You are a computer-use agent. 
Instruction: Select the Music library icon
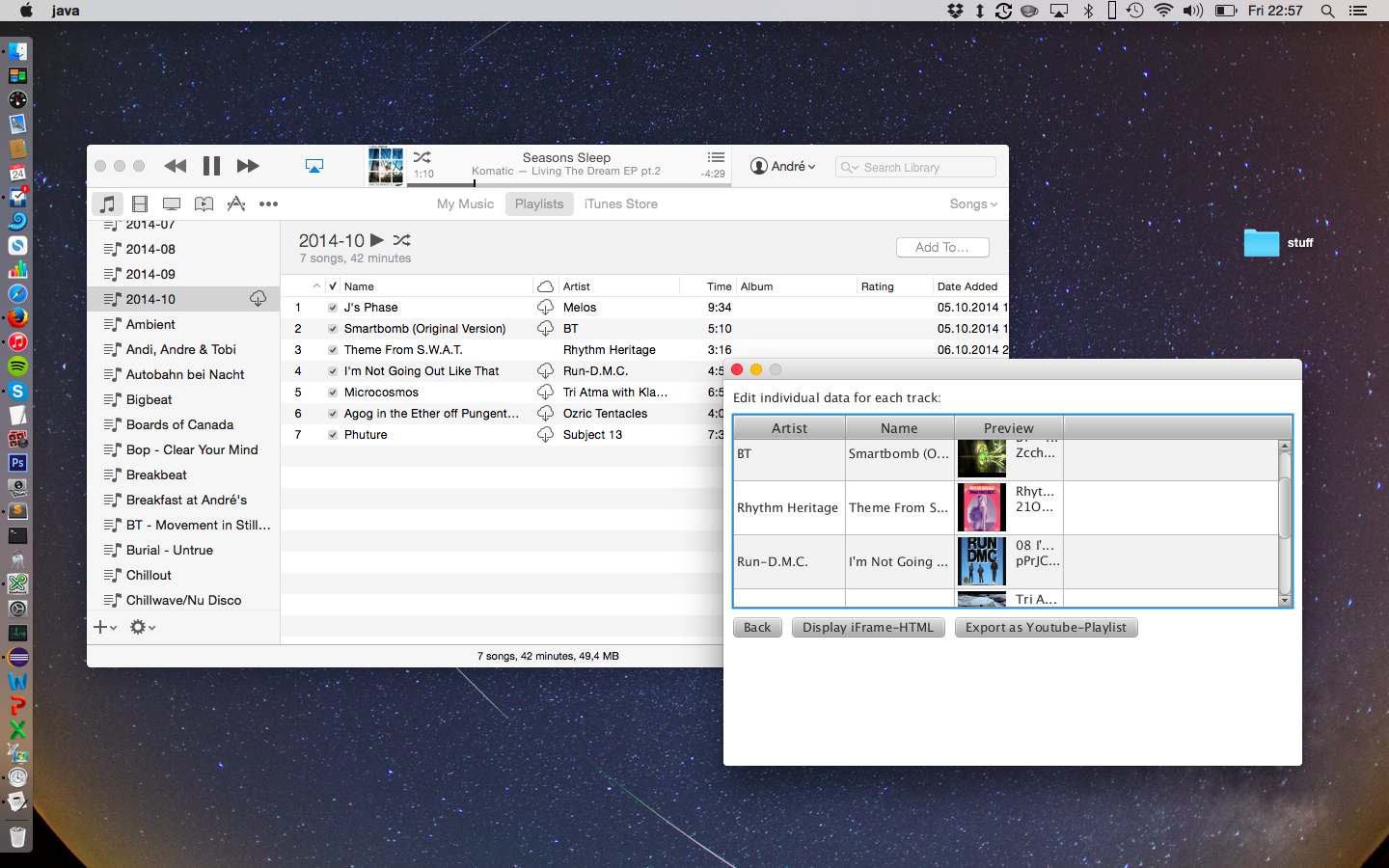click(x=107, y=203)
